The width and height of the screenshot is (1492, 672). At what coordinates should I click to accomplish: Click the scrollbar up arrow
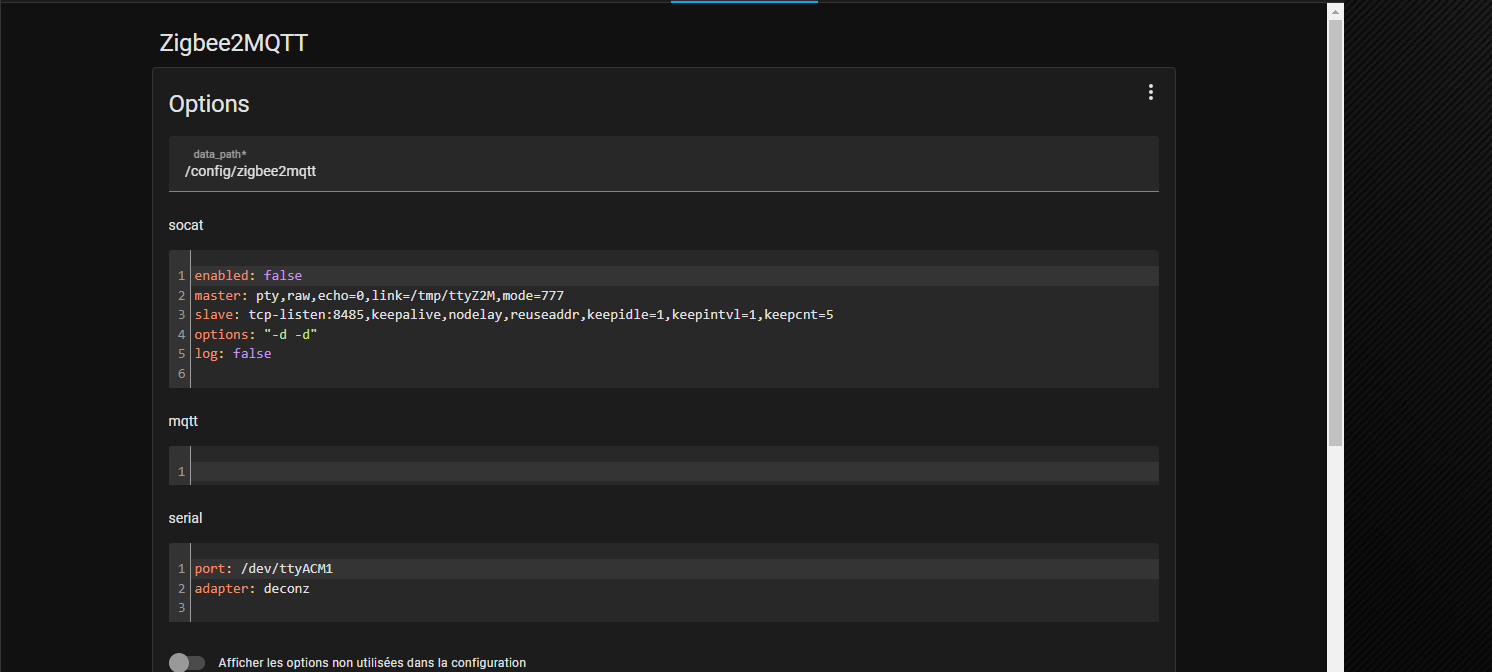click(x=1336, y=10)
